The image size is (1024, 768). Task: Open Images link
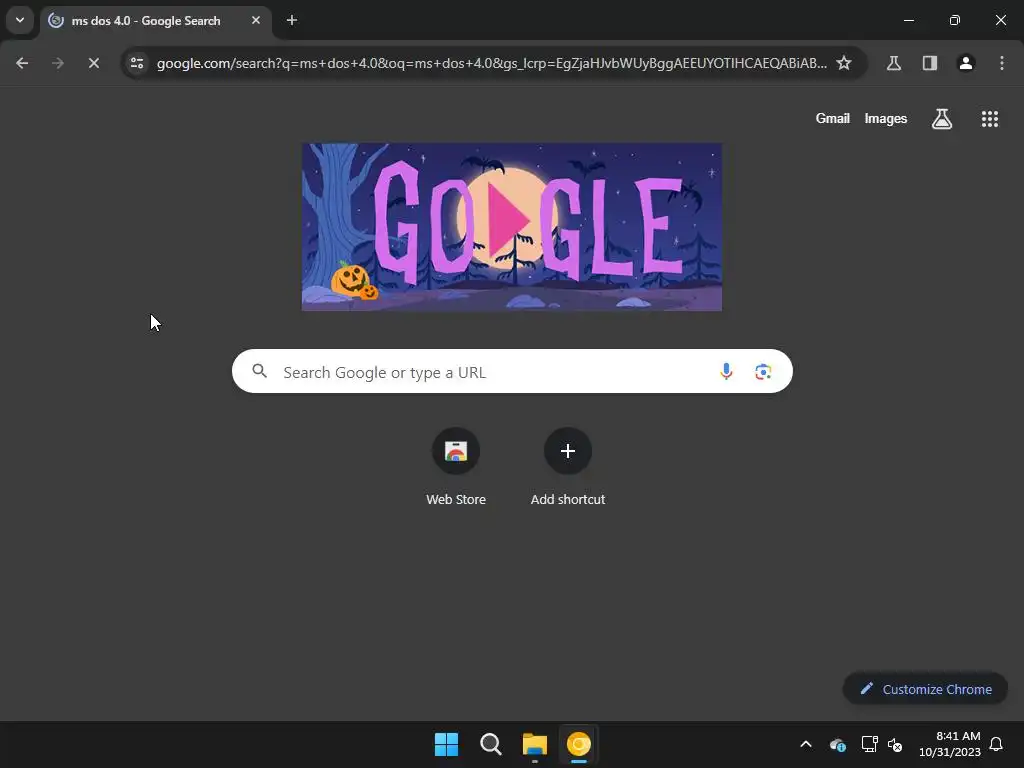[886, 118]
